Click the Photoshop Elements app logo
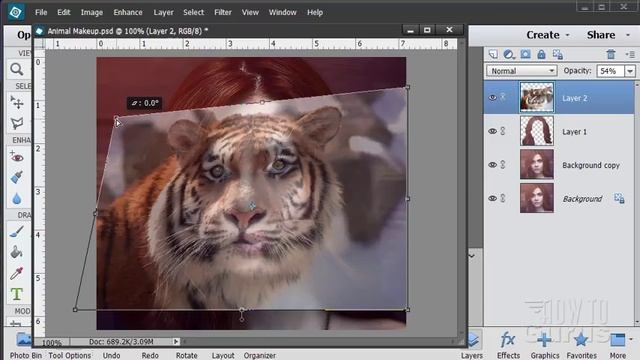640x360 pixels. coord(16,12)
